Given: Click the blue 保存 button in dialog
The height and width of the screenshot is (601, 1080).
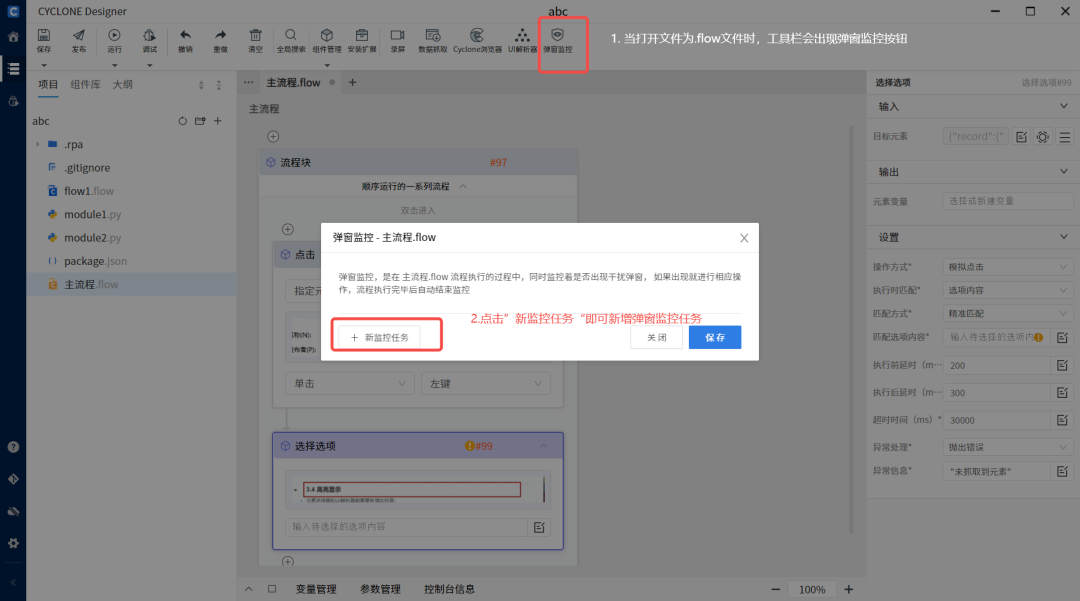Looking at the screenshot, I should [x=714, y=338].
